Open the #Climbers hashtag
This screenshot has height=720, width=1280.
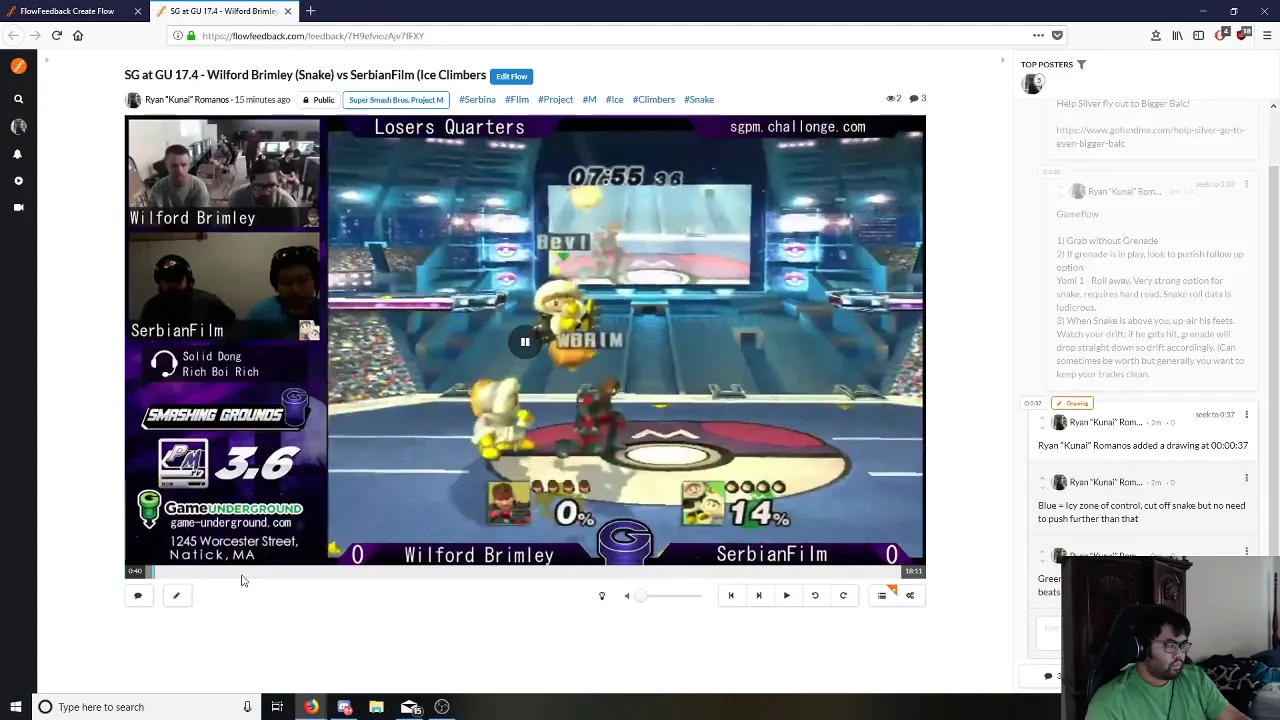tap(654, 100)
